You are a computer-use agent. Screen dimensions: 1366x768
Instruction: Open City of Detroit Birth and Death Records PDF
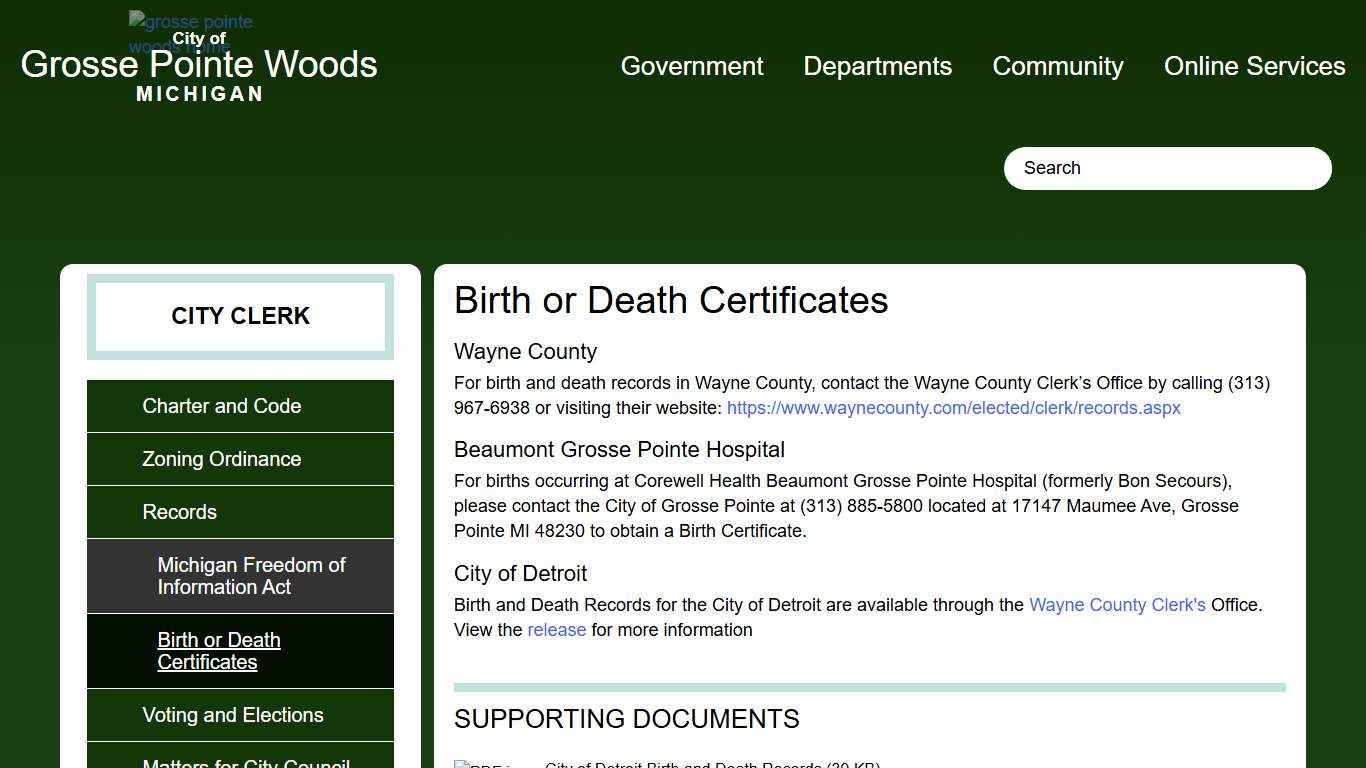coord(713,765)
